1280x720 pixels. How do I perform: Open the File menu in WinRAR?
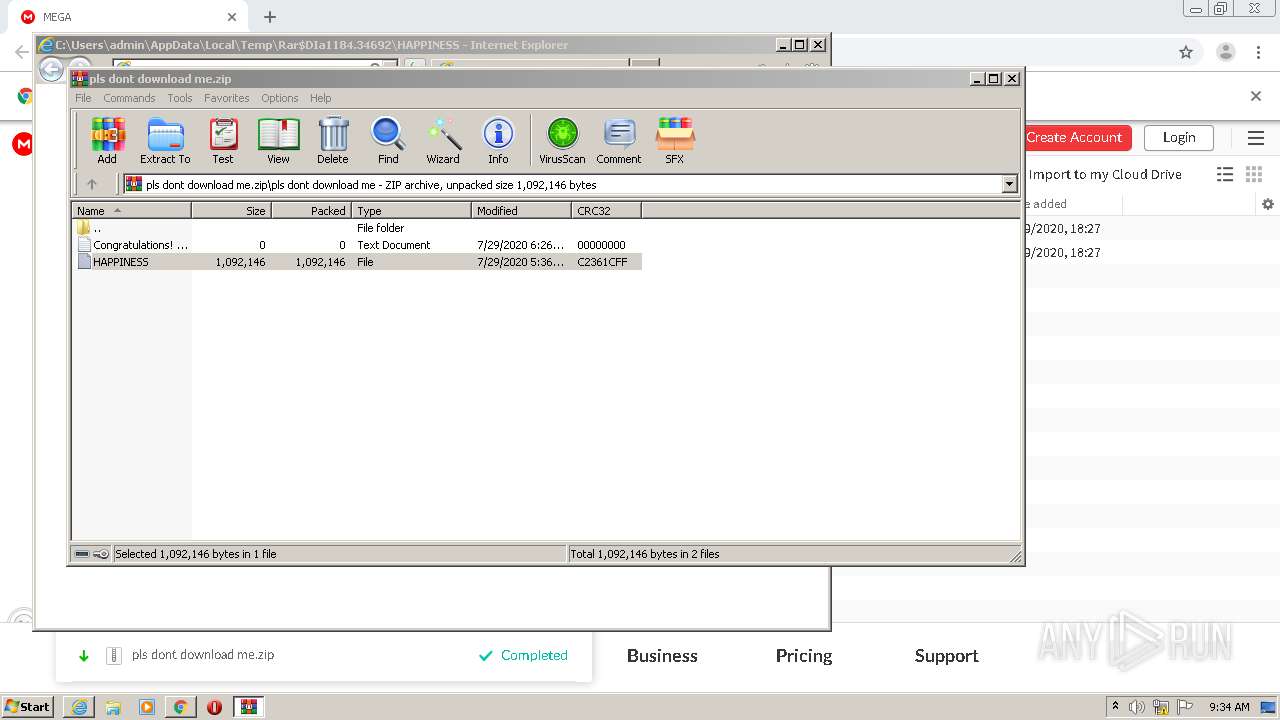[x=83, y=98]
